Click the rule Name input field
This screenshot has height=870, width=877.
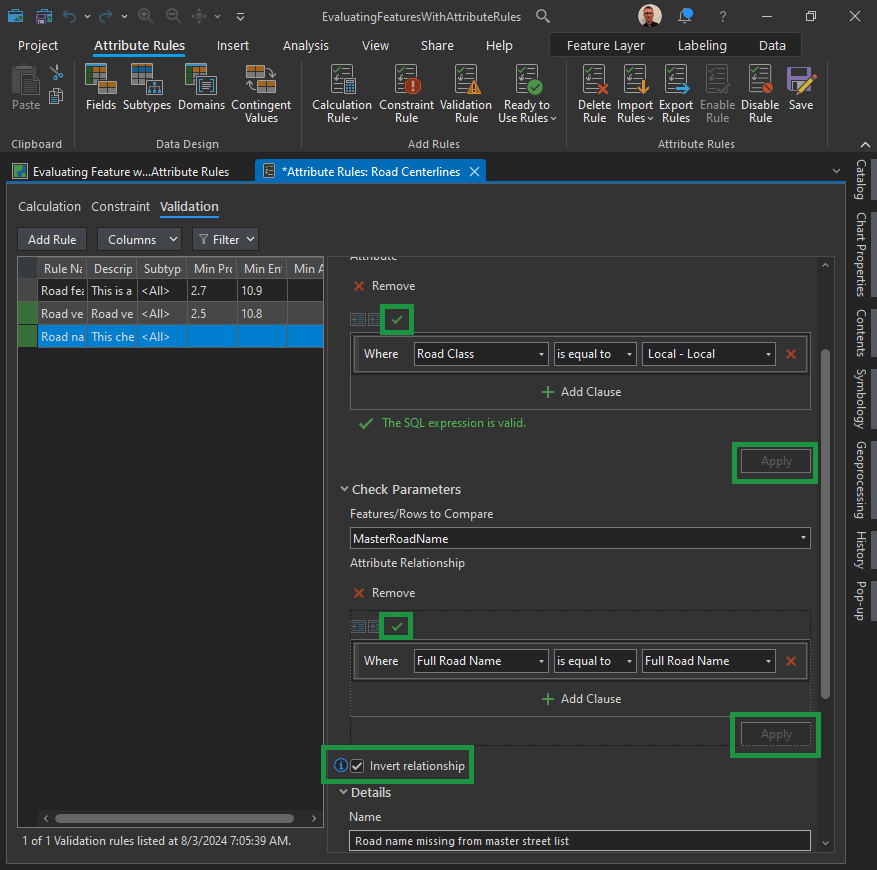coord(580,841)
